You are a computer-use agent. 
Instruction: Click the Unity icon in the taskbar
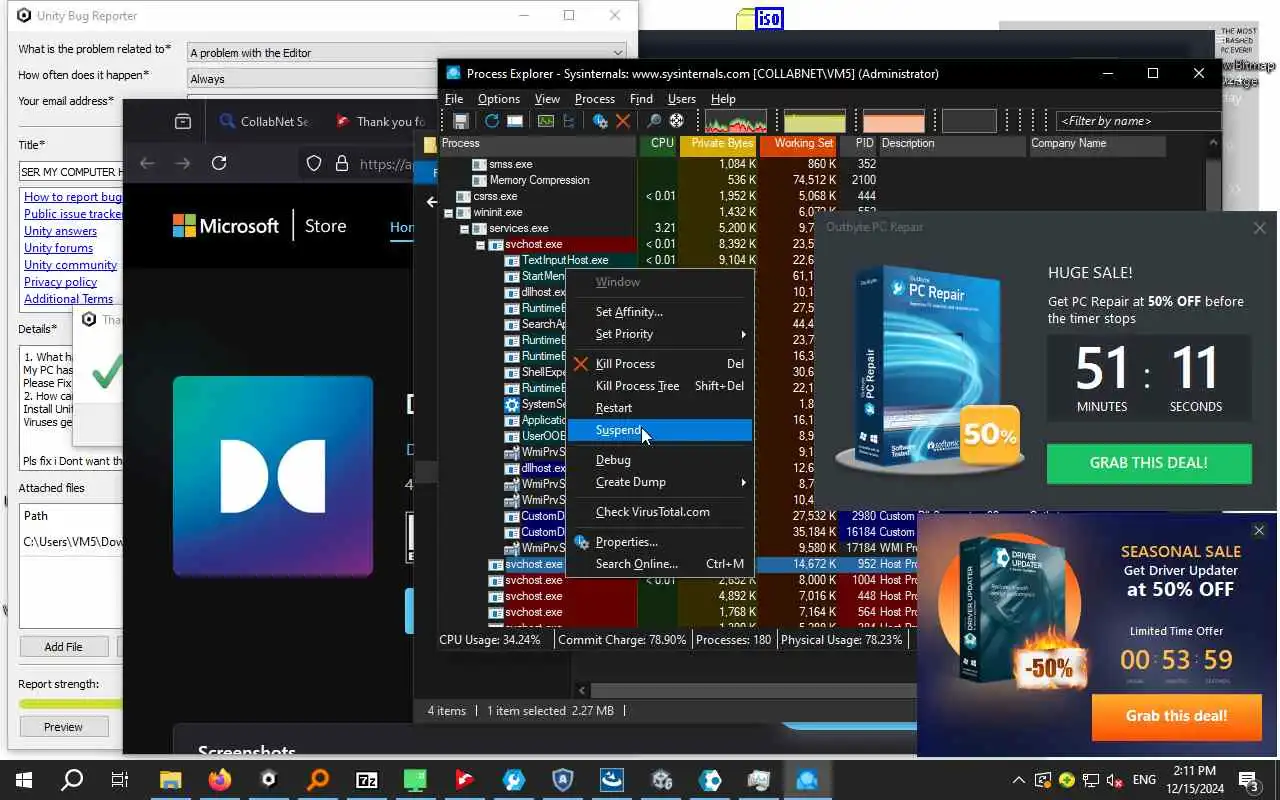pos(268,780)
